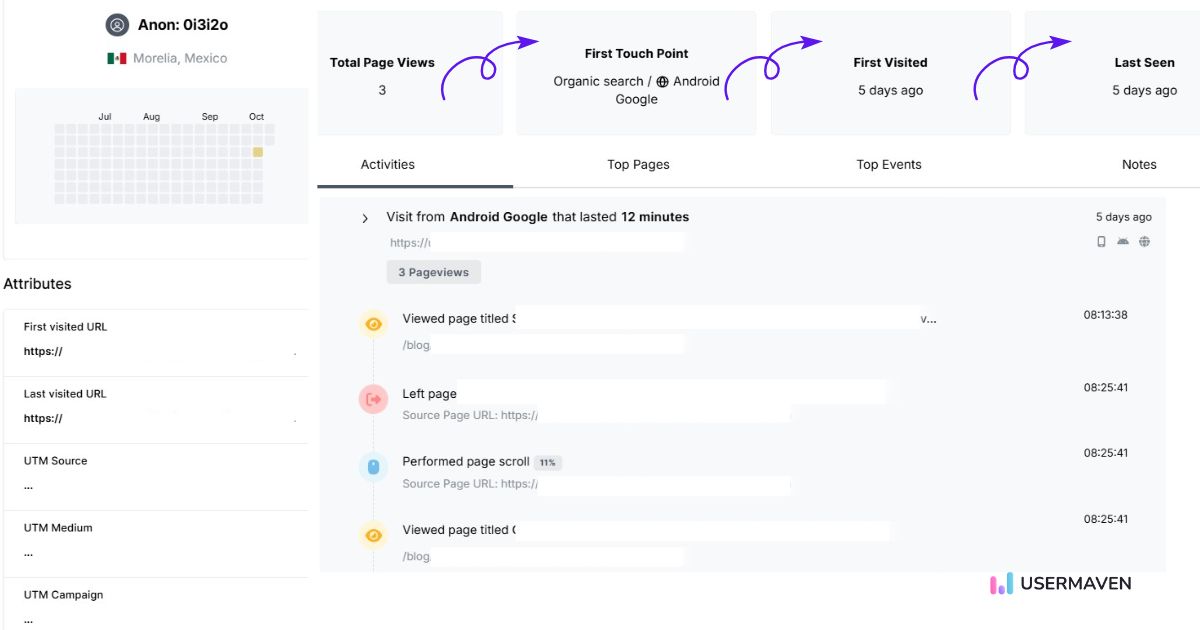Image resolution: width=1200 pixels, height=630 pixels.
Task: Click the globe browser icon in the visit row
Action: pyautogui.click(x=1145, y=241)
